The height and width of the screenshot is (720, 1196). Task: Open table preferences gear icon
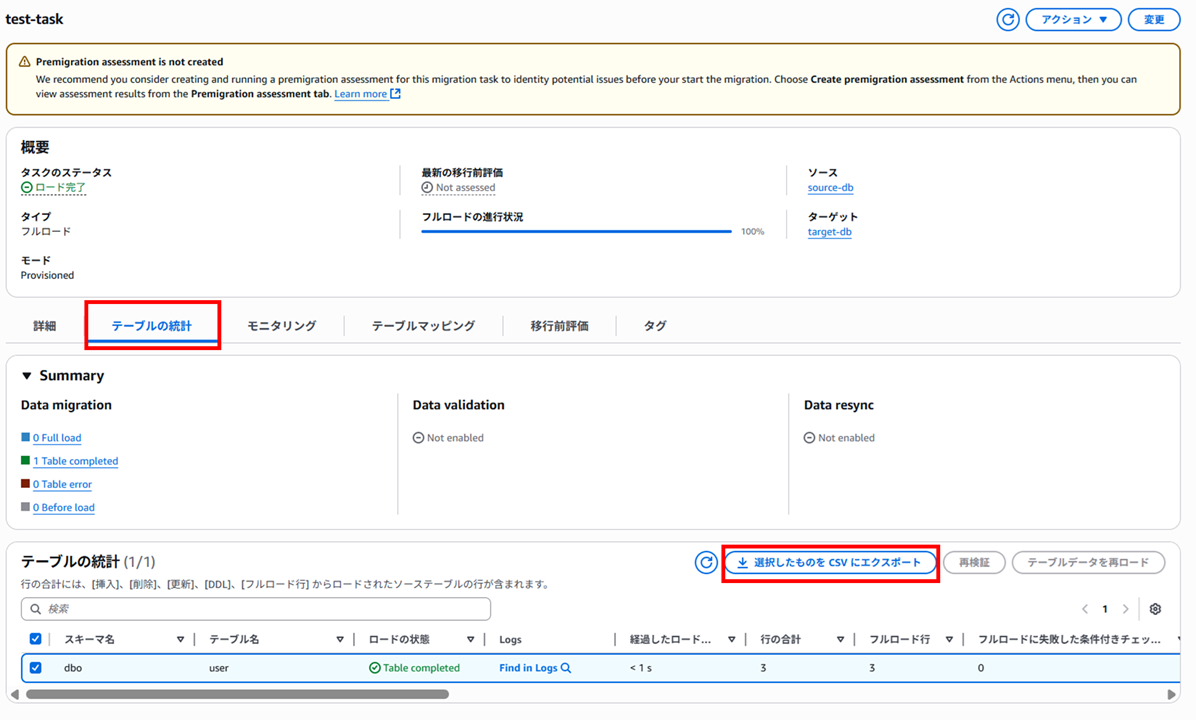[1155, 609]
